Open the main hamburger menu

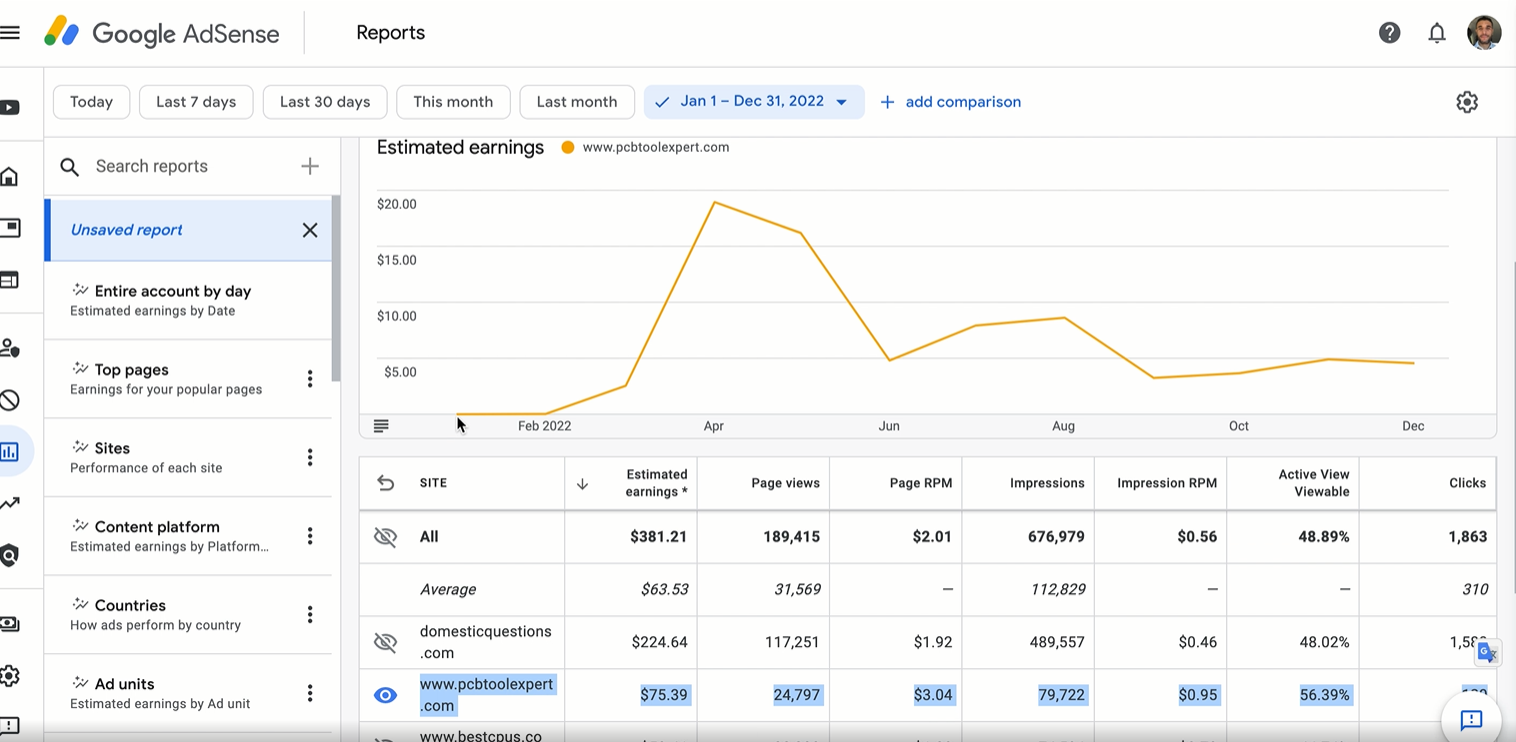pyautogui.click(x=10, y=33)
